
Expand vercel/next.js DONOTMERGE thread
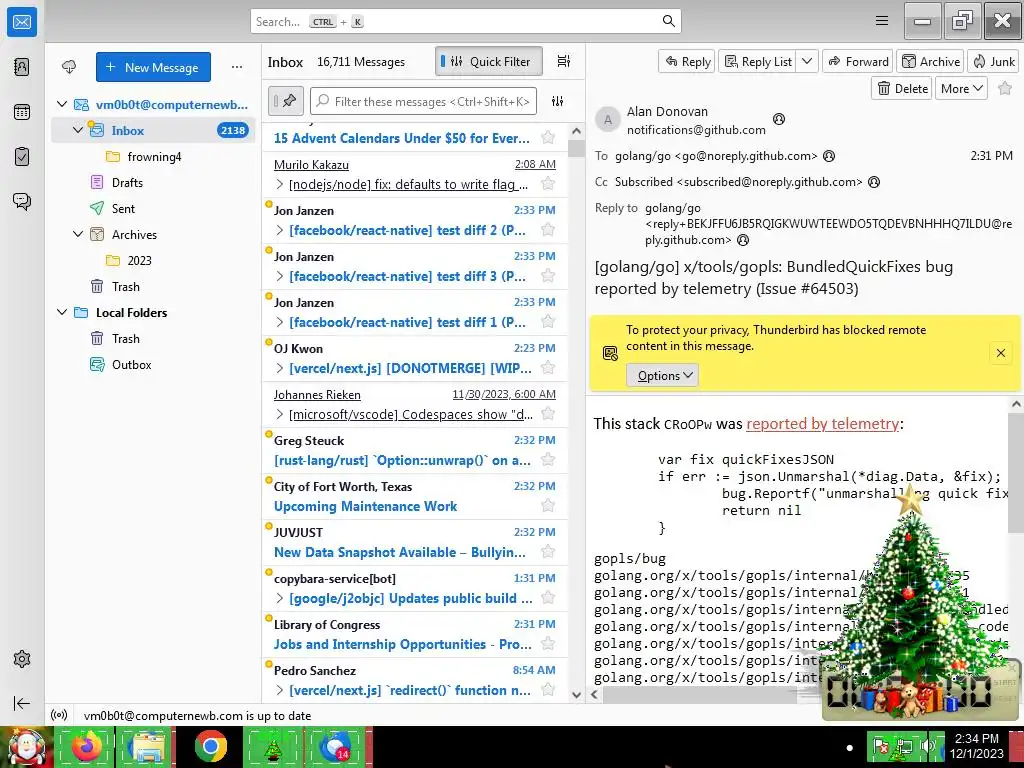pyautogui.click(x=280, y=368)
